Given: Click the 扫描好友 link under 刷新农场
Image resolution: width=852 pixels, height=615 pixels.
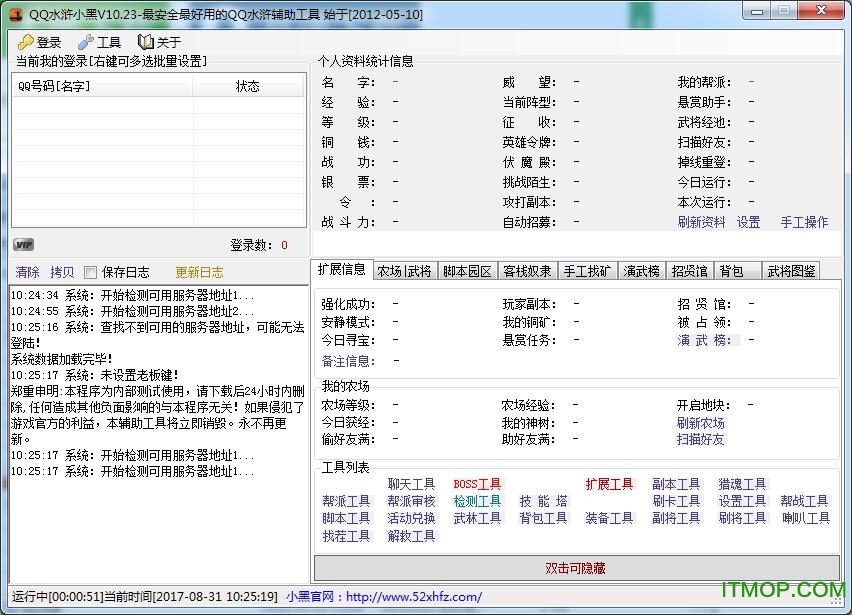Looking at the screenshot, I should pos(700,439).
